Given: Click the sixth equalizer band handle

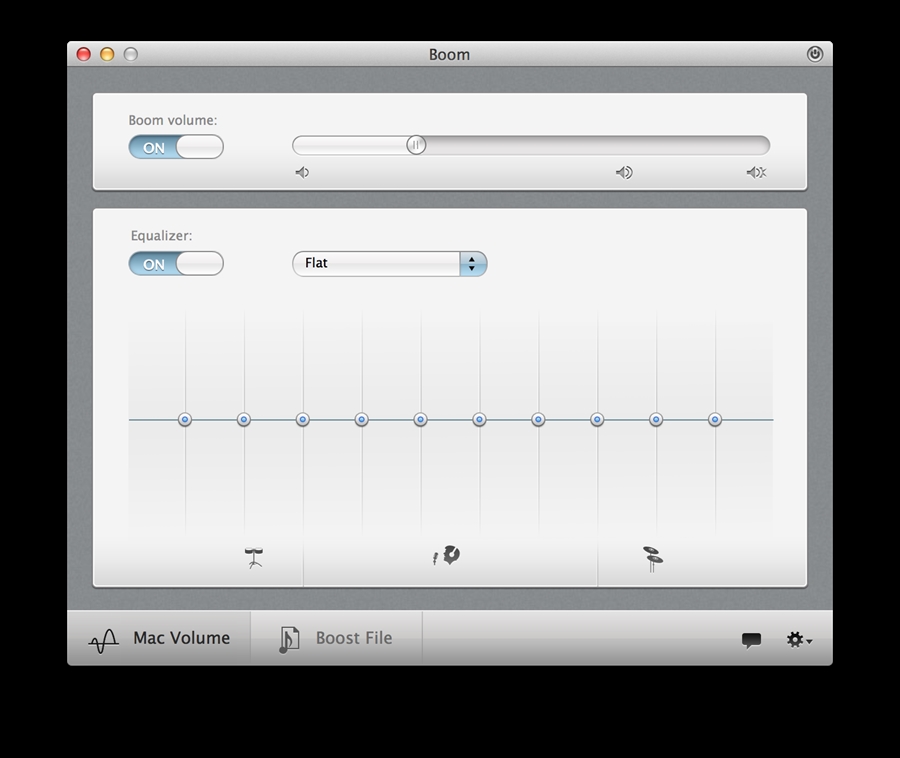Looking at the screenshot, I should (x=479, y=419).
